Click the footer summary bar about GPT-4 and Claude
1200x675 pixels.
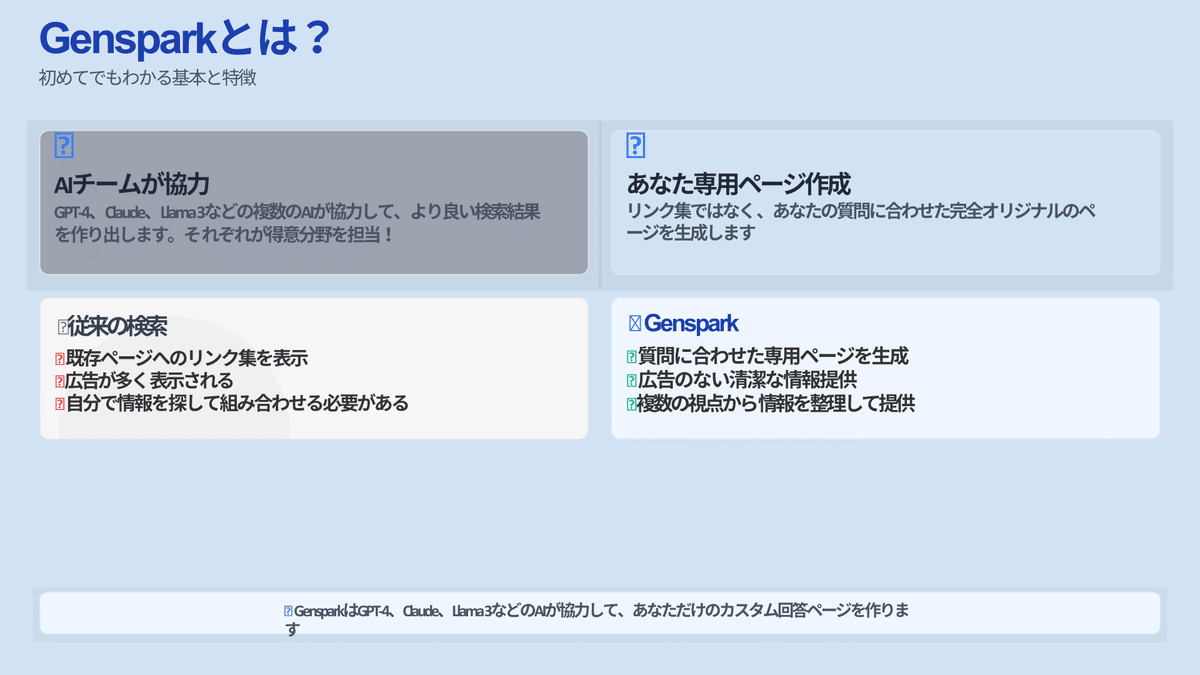pos(600,611)
